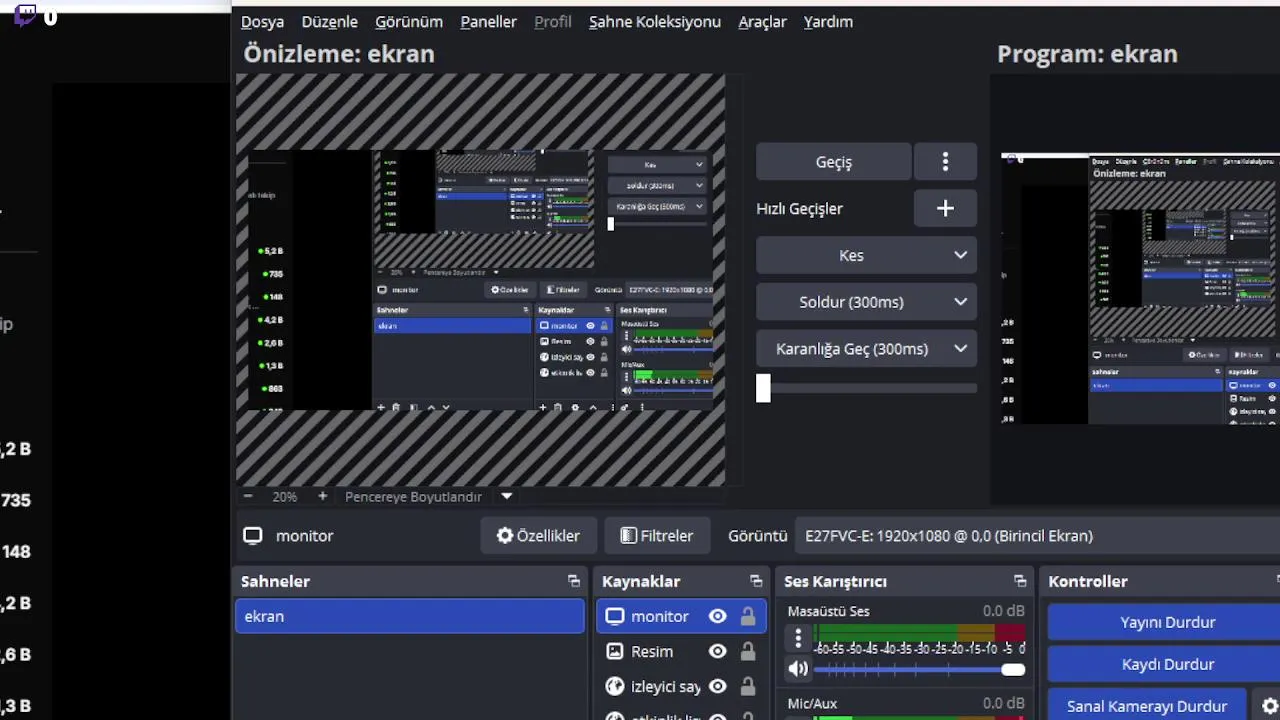Open source Özellikler properties
This screenshot has height=720, width=1280.
538,536
